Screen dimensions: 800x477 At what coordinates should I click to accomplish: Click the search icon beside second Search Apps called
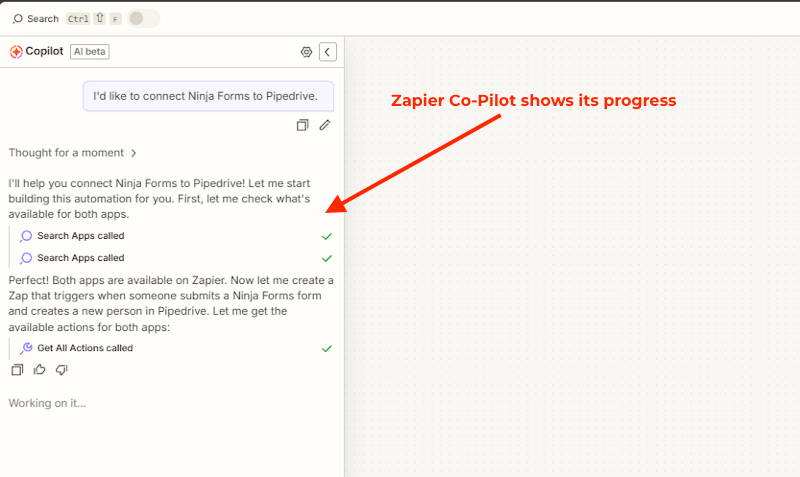point(26,258)
